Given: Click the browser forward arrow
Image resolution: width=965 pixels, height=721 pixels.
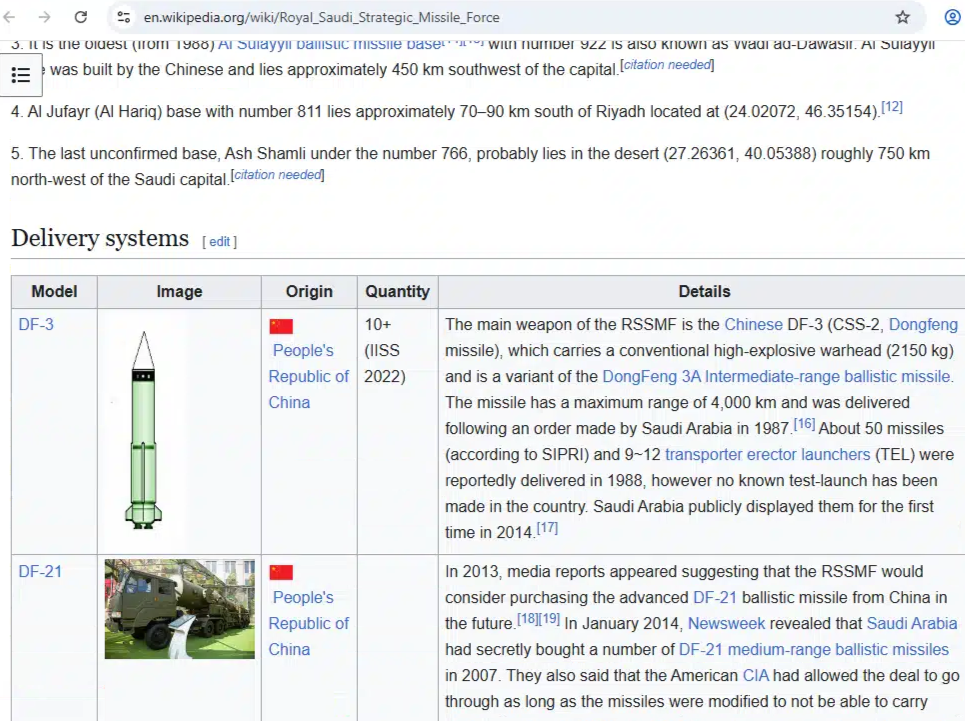Looking at the screenshot, I should 44,17.
